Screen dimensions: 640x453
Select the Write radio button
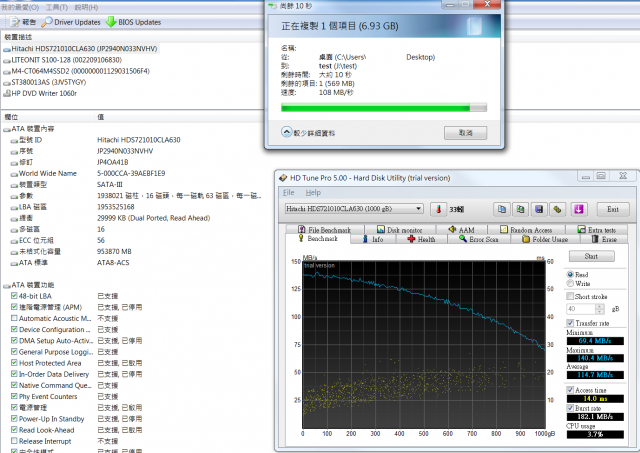click(x=571, y=285)
